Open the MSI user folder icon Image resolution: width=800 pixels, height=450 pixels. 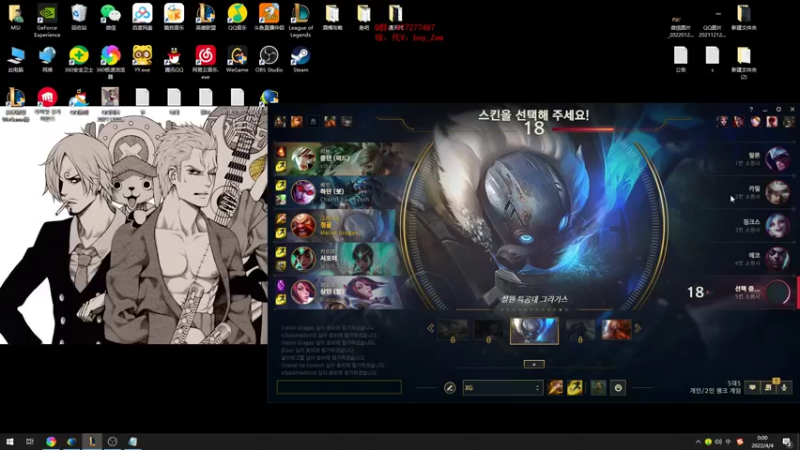15,17
